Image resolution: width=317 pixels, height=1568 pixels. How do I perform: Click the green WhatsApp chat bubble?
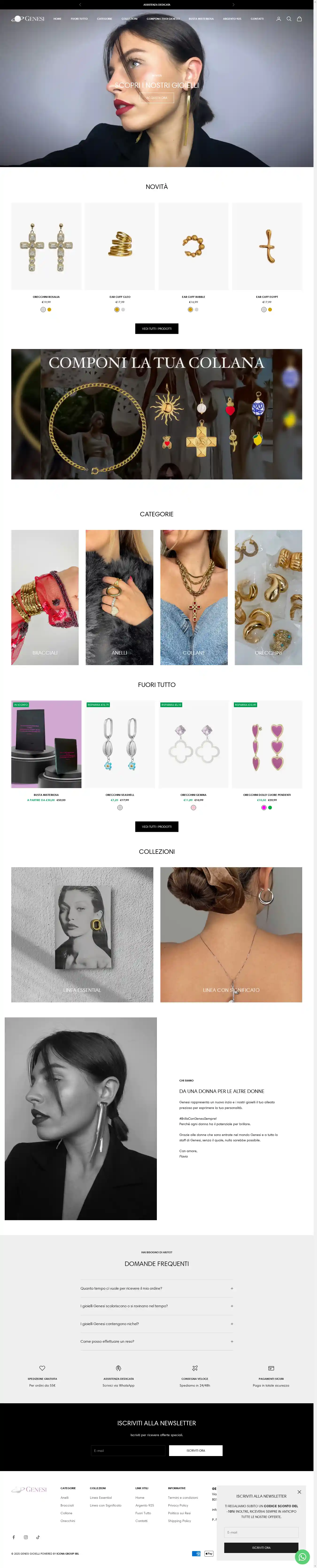[x=302, y=1556]
